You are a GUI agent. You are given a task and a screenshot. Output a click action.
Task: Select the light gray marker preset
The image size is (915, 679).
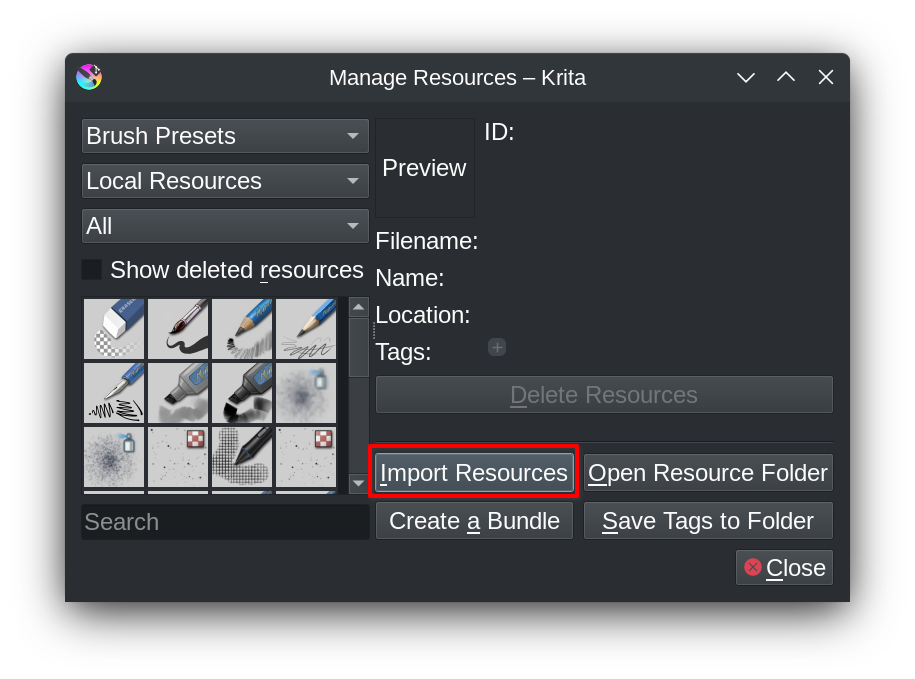coord(178,393)
